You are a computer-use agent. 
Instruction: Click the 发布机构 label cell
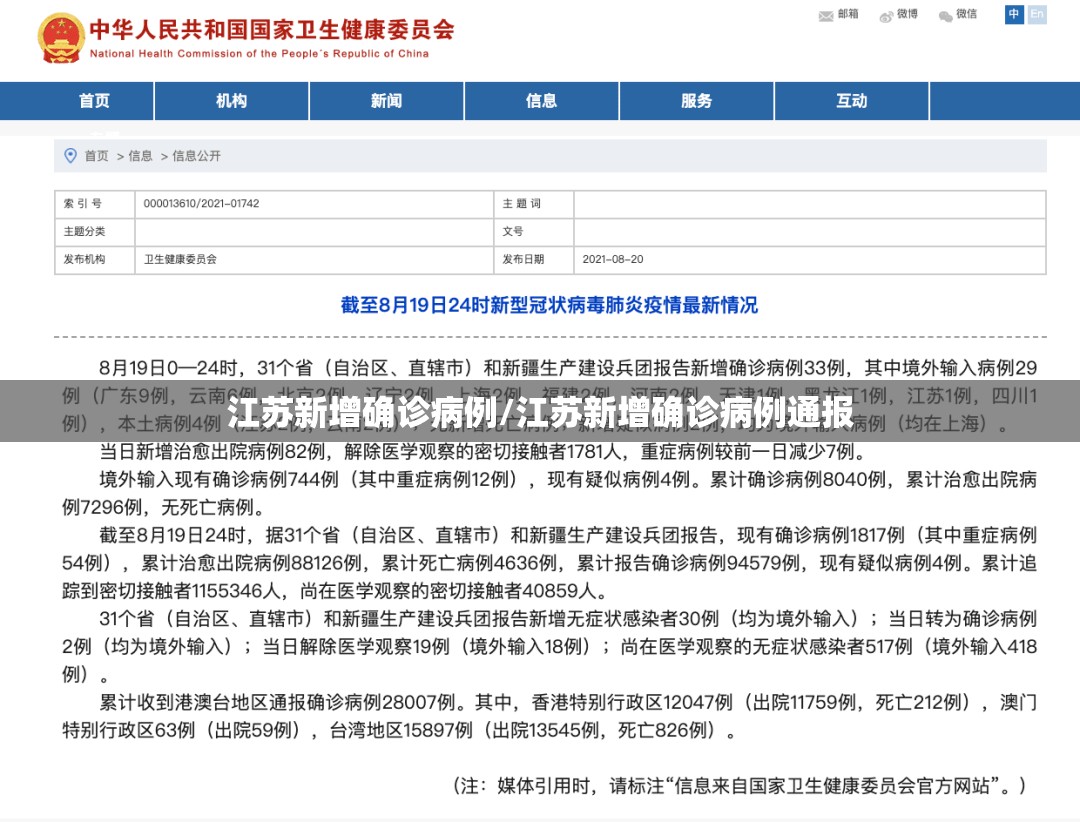pos(95,260)
